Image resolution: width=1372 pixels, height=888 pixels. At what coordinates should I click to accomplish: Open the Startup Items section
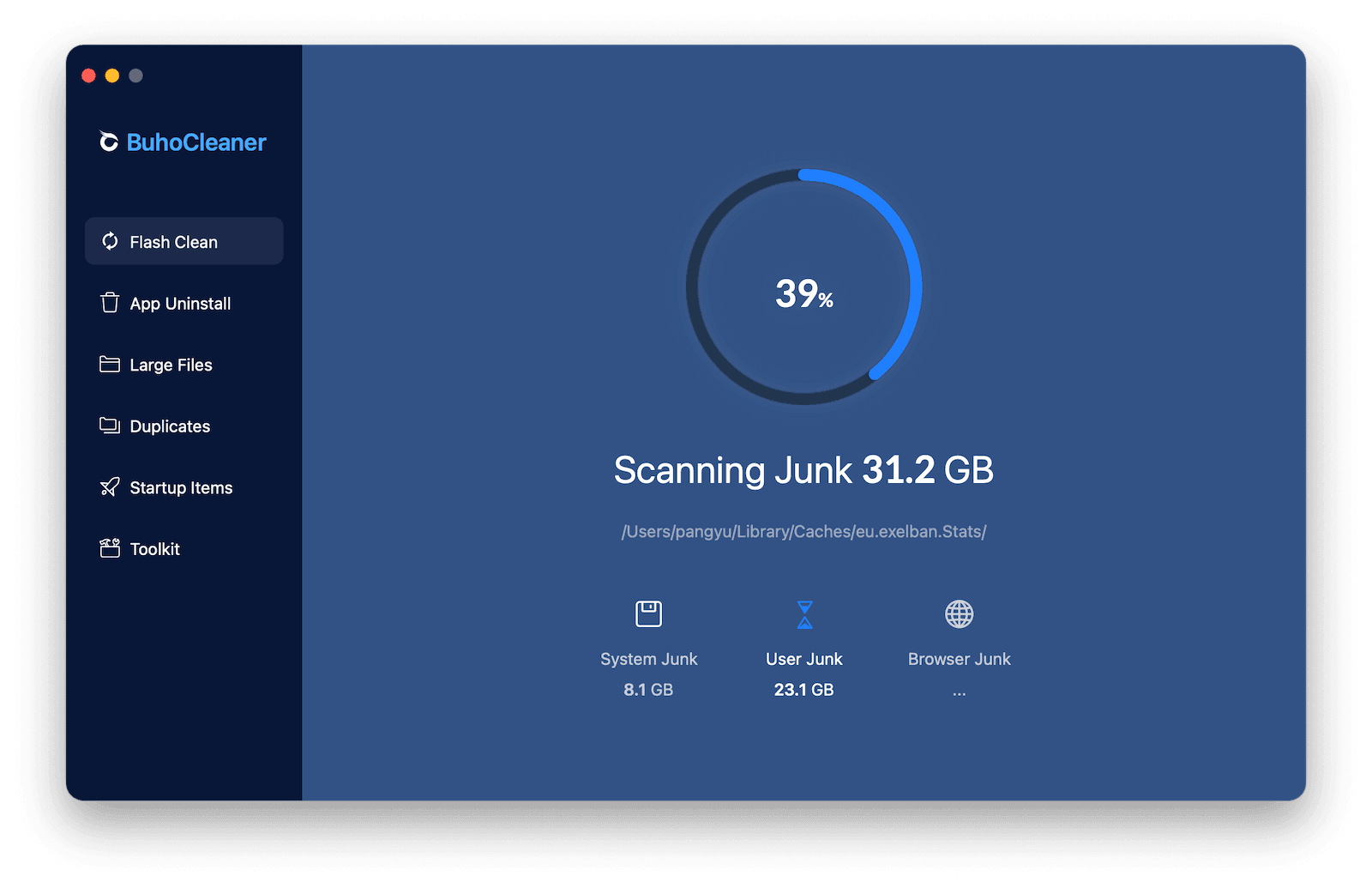click(x=180, y=486)
